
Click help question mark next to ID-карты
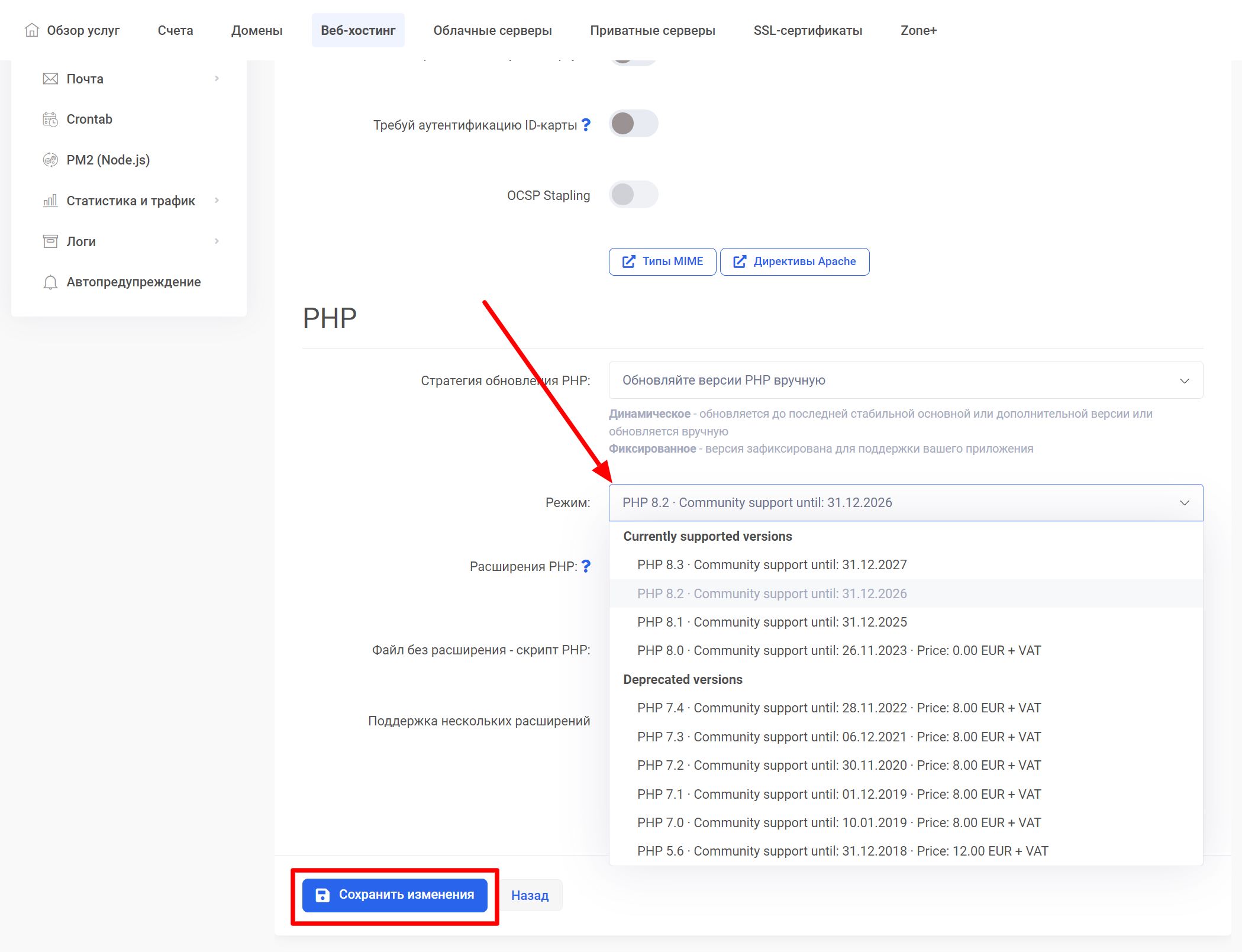586,125
